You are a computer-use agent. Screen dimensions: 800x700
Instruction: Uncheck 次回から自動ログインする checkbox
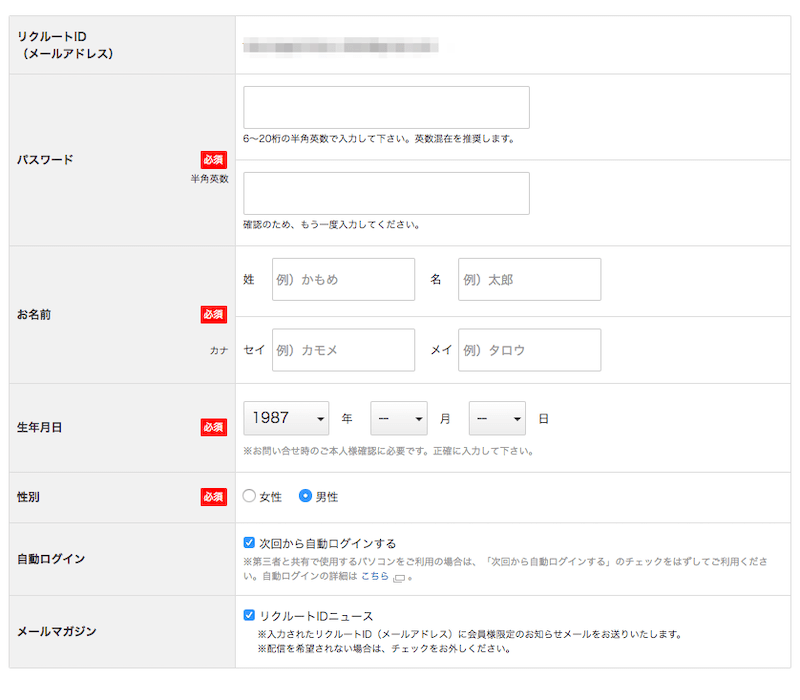point(249,542)
